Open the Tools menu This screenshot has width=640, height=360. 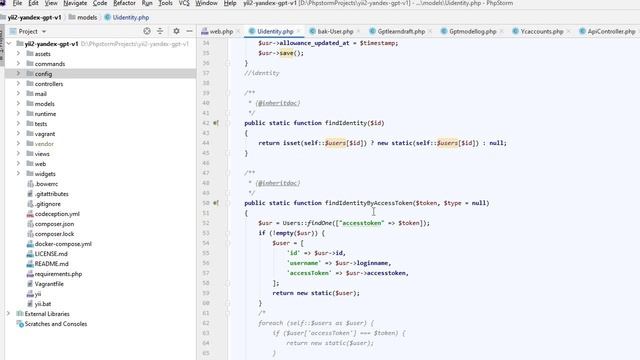[165, 3]
